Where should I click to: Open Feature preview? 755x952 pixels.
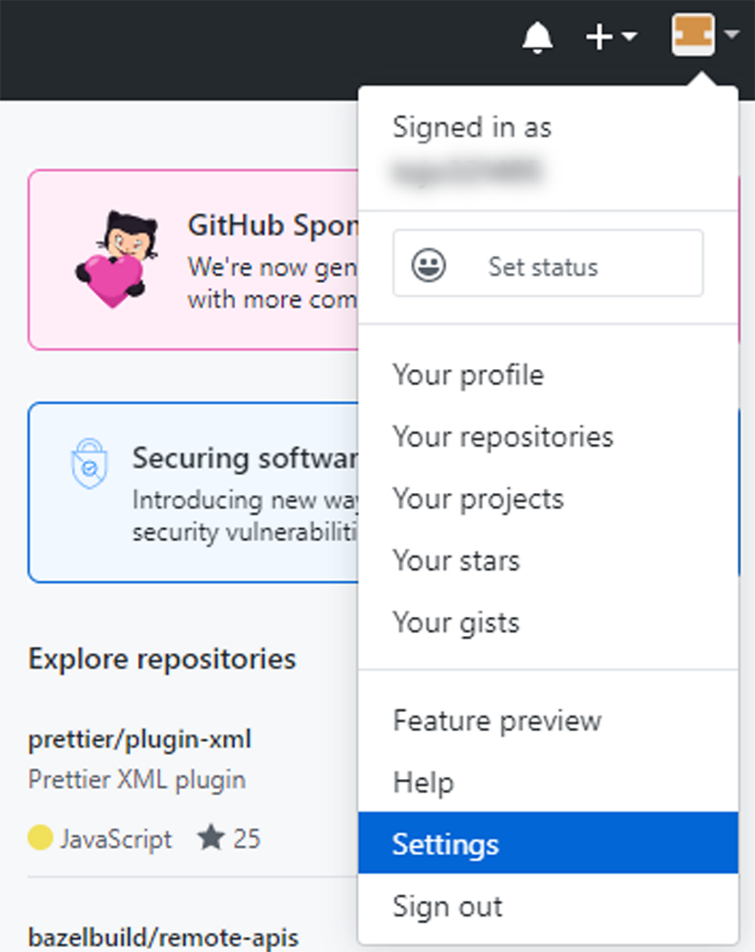tap(497, 721)
